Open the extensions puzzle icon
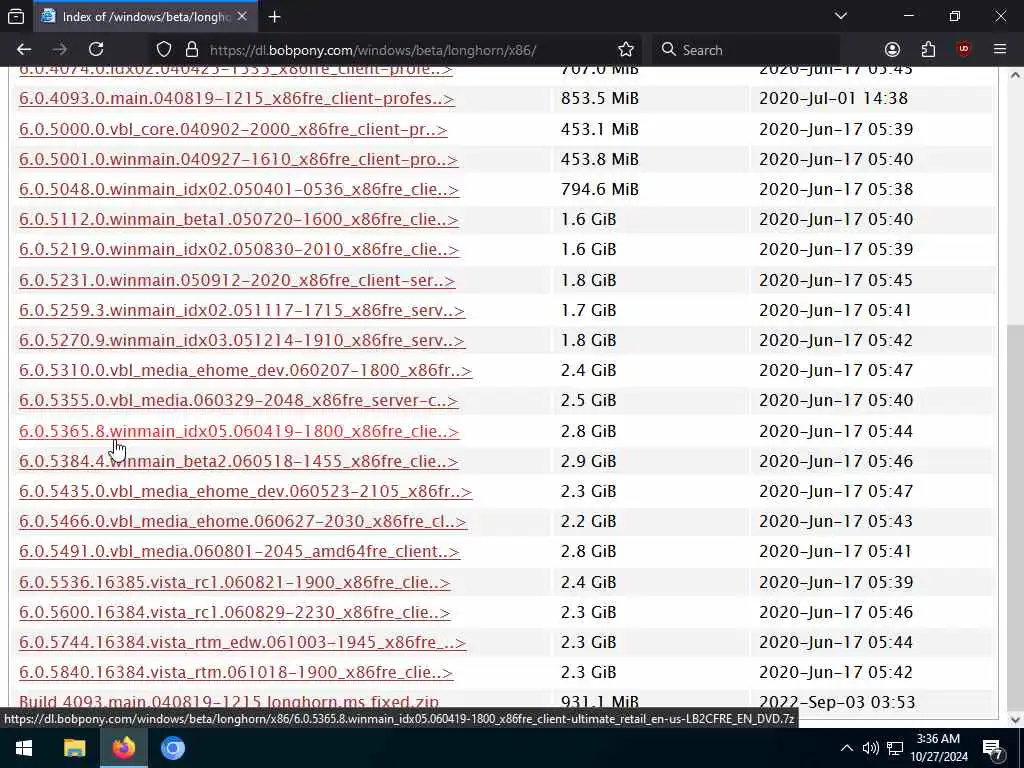 928,50
